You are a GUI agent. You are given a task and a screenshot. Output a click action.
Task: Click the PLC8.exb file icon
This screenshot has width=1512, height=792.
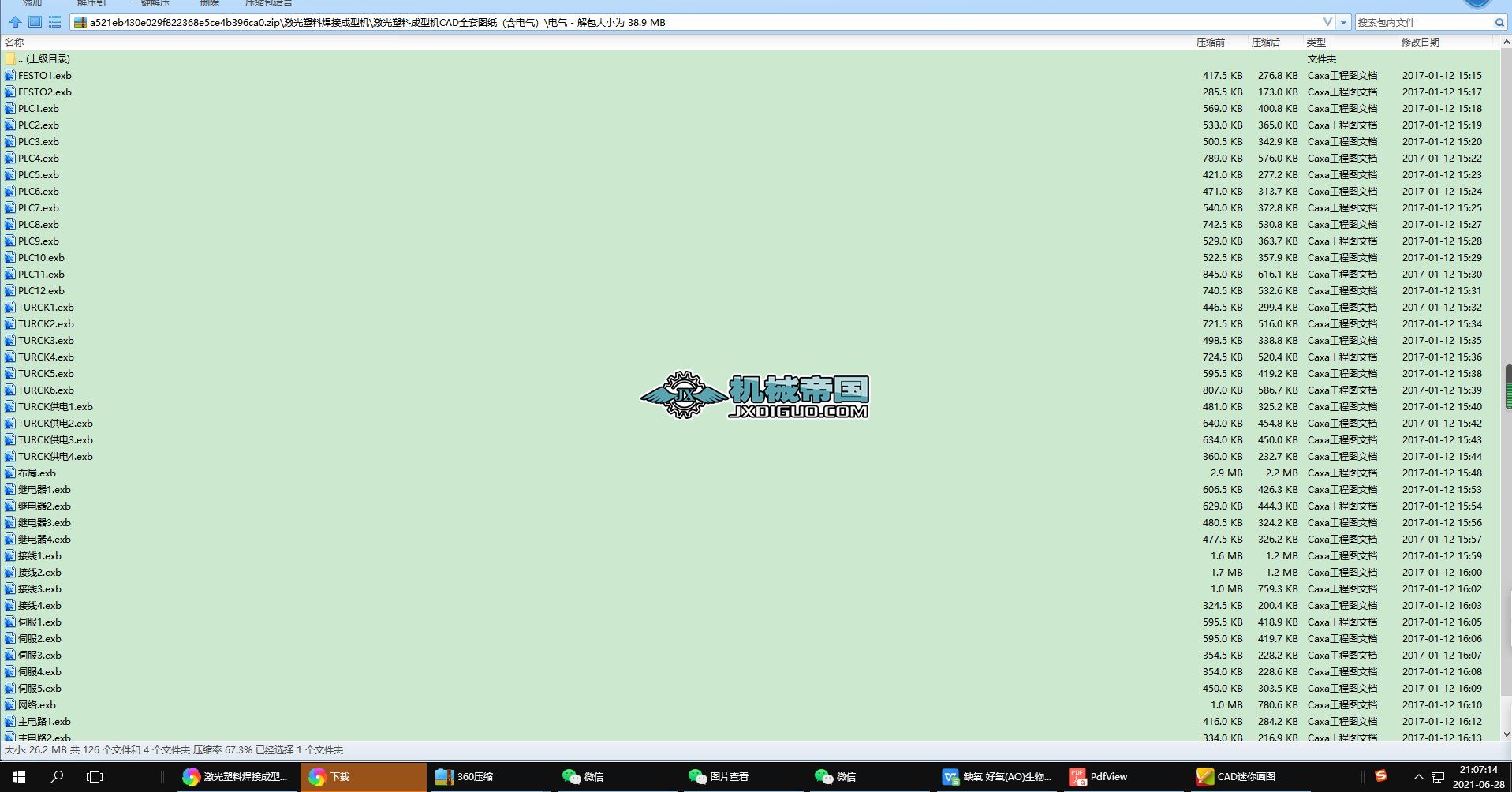tap(10, 225)
